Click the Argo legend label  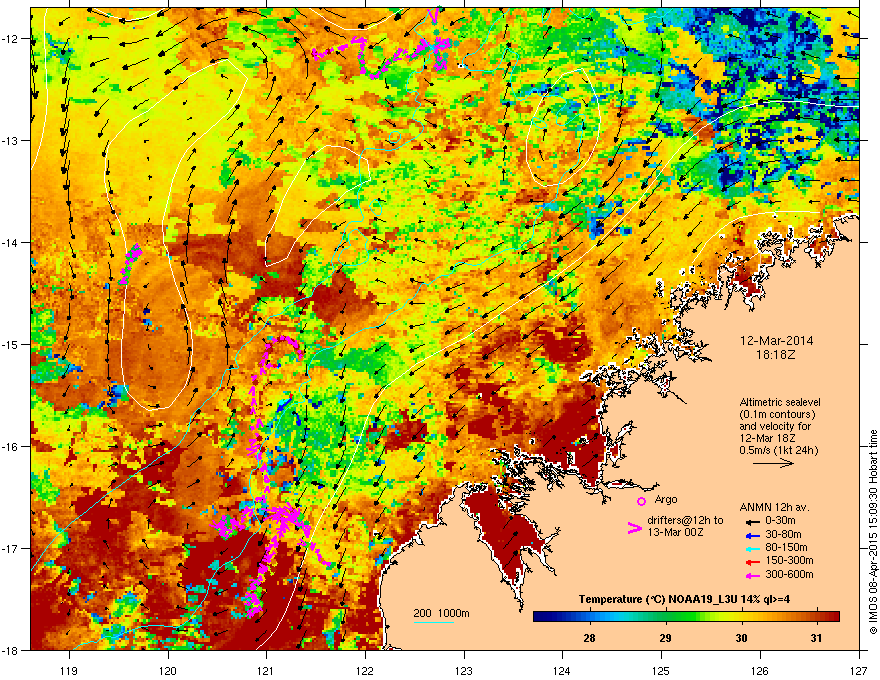(666, 499)
